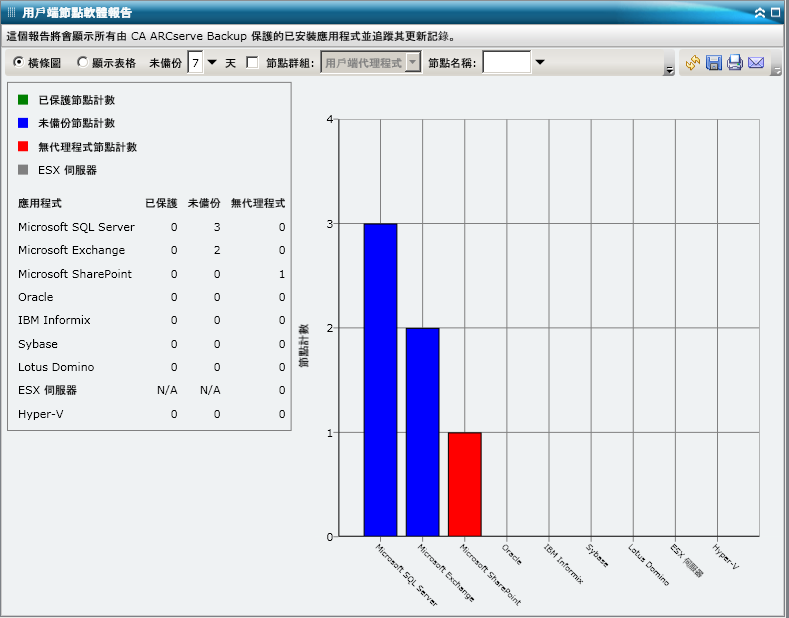Click the 未備份 column header in the table
Screen dimensions: 789x618
point(204,203)
